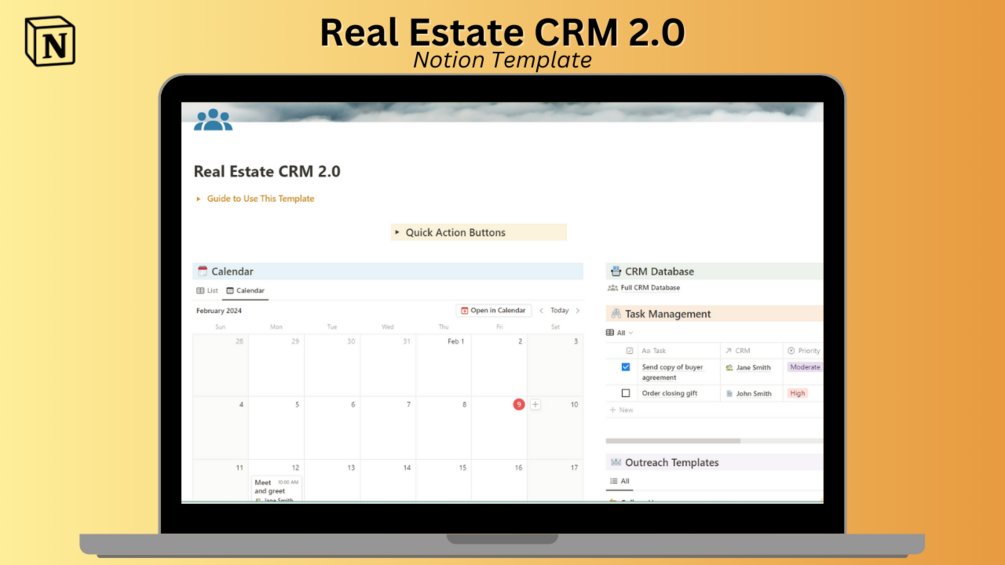This screenshot has width=1005, height=565.
Task: Click the plus icon beside day 9
Action: (x=535, y=404)
